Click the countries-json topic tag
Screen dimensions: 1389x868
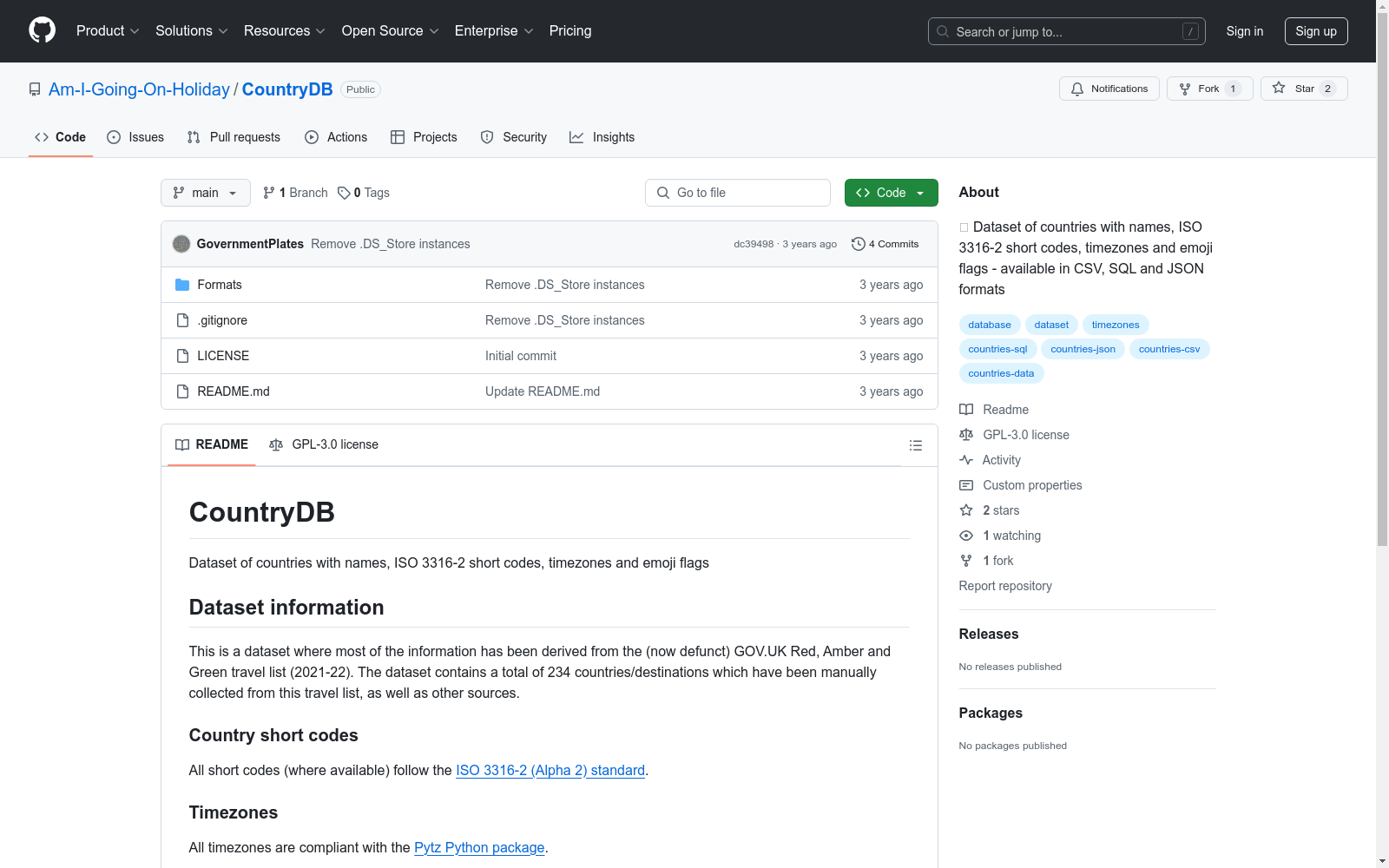[x=1083, y=349]
